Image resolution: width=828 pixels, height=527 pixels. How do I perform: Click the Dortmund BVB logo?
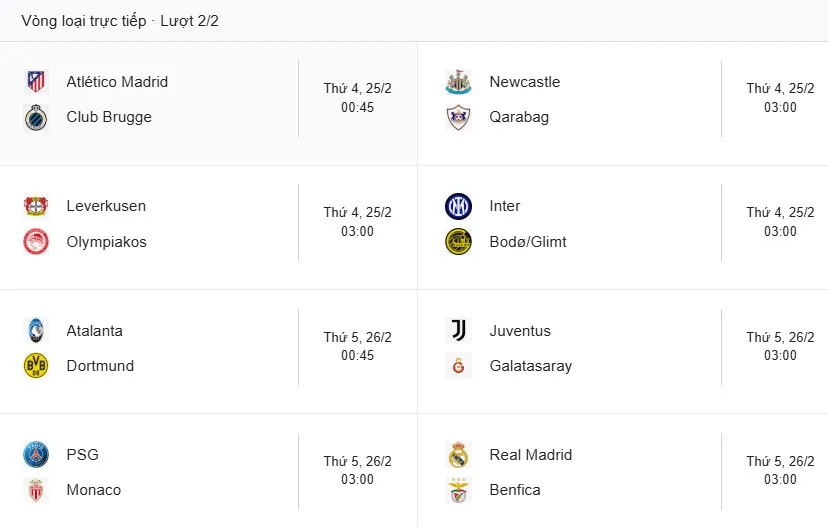coord(36,366)
